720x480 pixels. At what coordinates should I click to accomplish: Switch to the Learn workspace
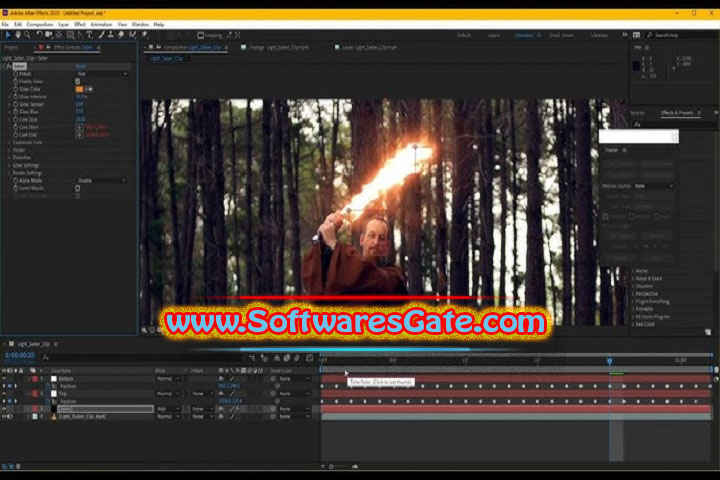494,35
